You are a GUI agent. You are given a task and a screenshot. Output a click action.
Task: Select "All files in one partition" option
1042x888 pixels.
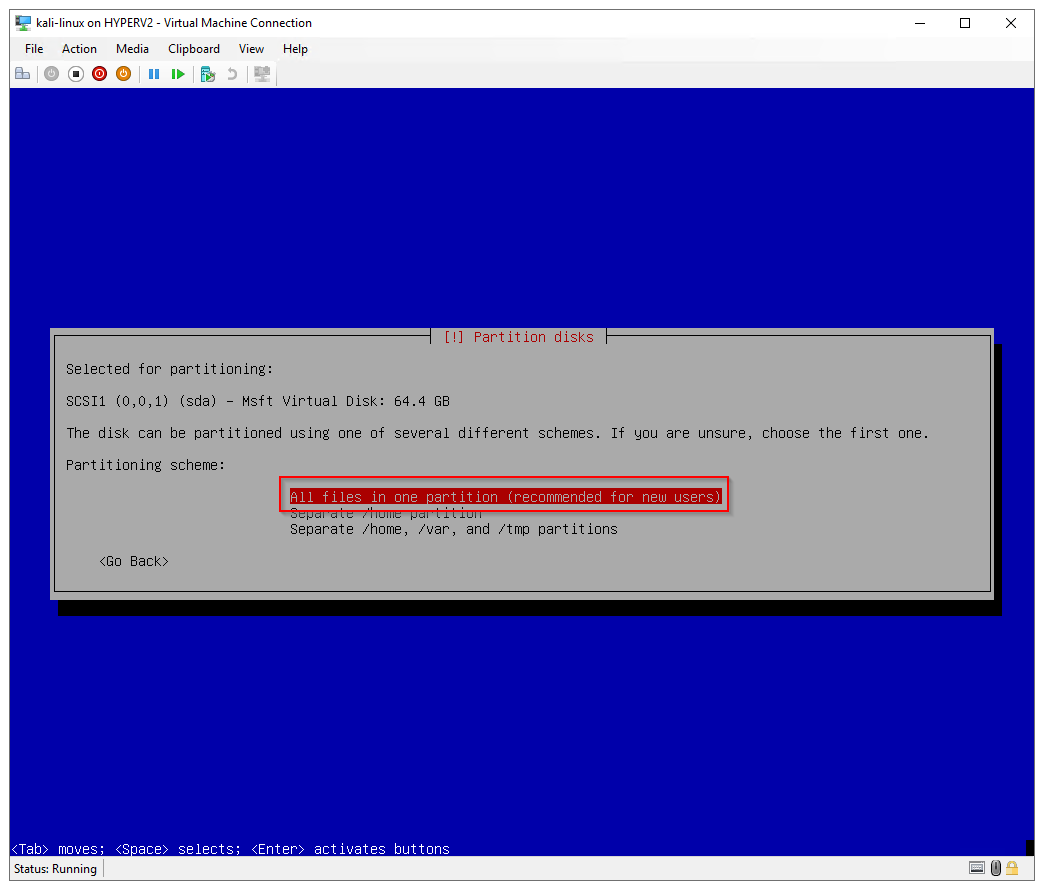click(505, 497)
